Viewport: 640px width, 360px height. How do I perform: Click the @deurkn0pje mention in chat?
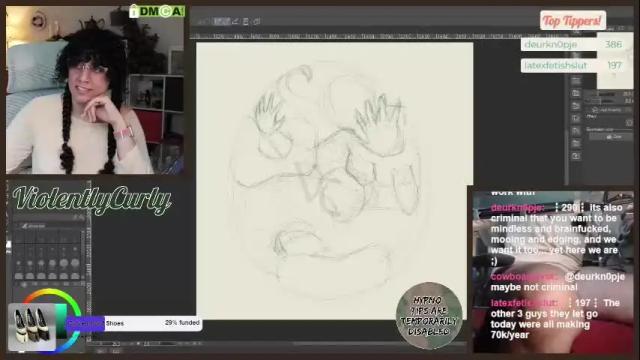pos(595,277)
